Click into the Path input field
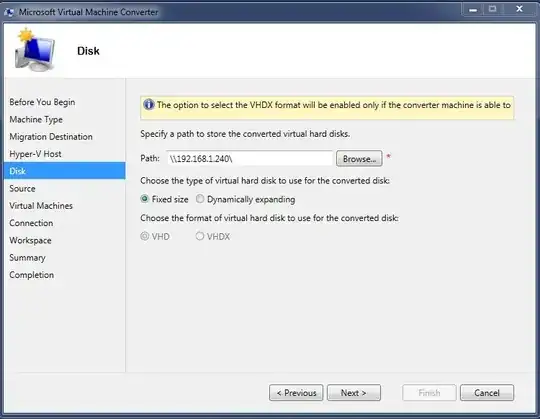 (x=250, y=159)
